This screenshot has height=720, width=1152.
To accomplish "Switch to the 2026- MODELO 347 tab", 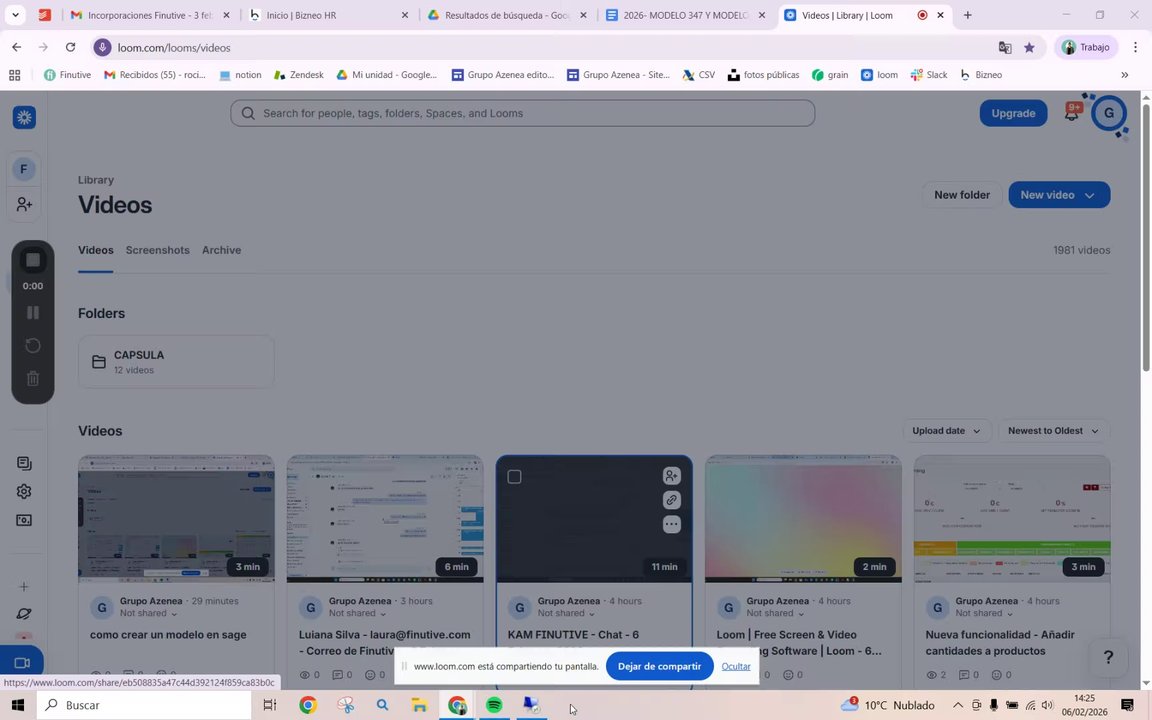I will [686, 15].
